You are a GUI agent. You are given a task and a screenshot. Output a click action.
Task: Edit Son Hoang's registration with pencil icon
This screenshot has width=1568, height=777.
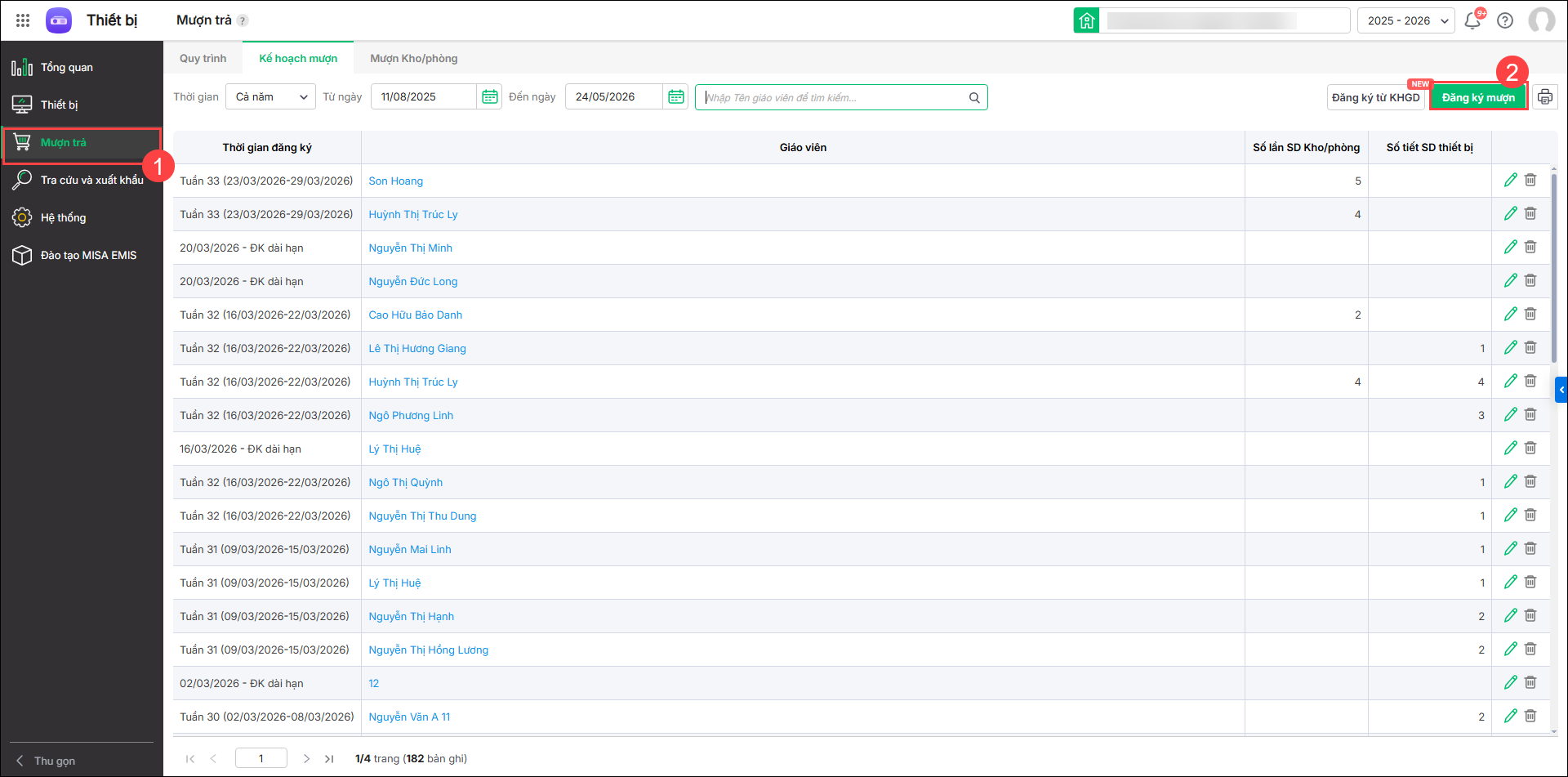(1510, 181)
